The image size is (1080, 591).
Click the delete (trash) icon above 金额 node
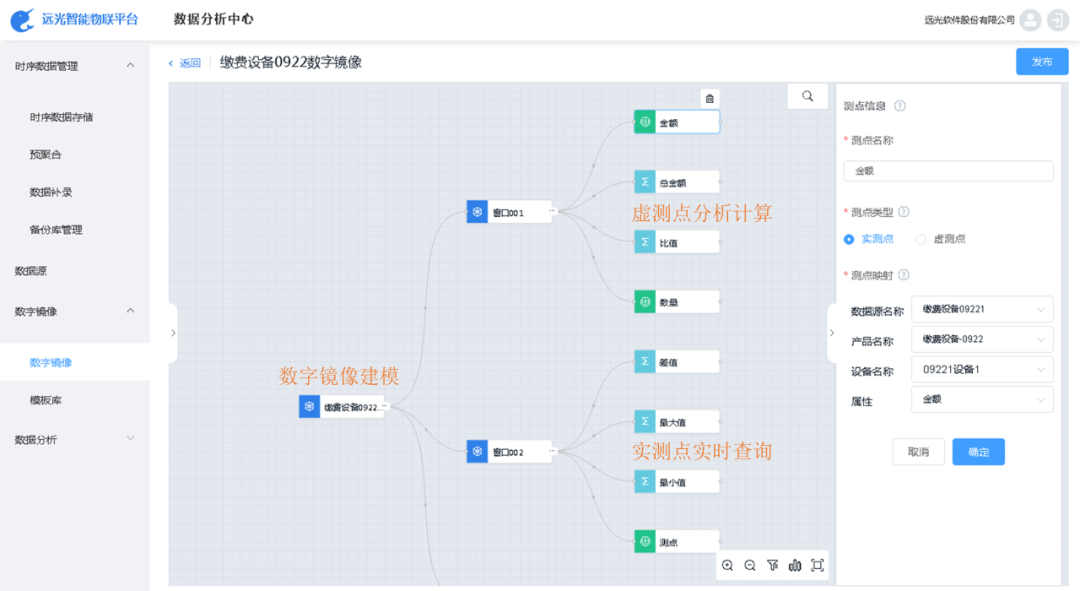707,97
